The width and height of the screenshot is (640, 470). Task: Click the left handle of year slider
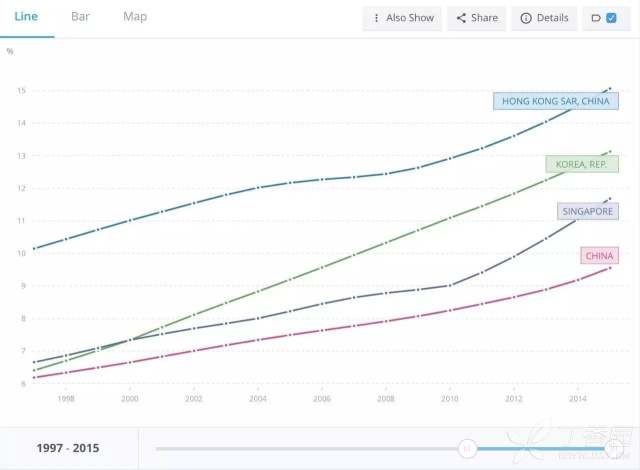[466, 448]
